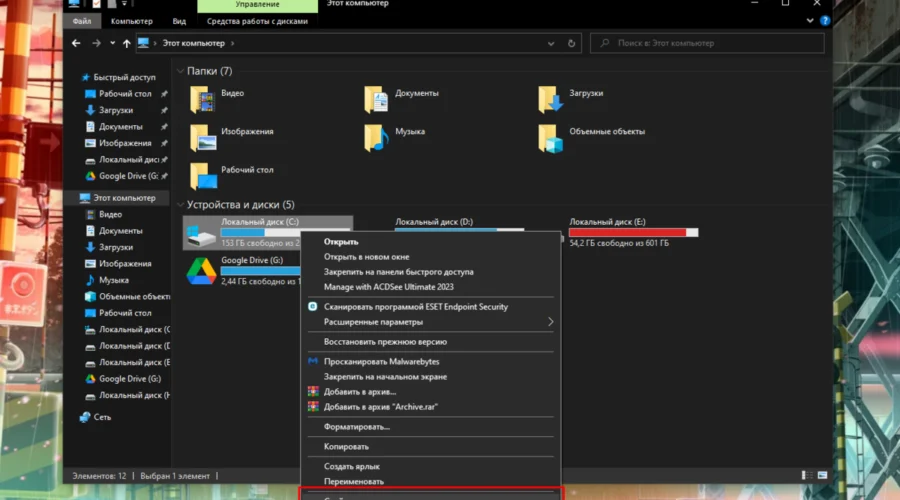Select Локальный диск (D:) drive label
900x500 pixels.
[x=434, y=222]
